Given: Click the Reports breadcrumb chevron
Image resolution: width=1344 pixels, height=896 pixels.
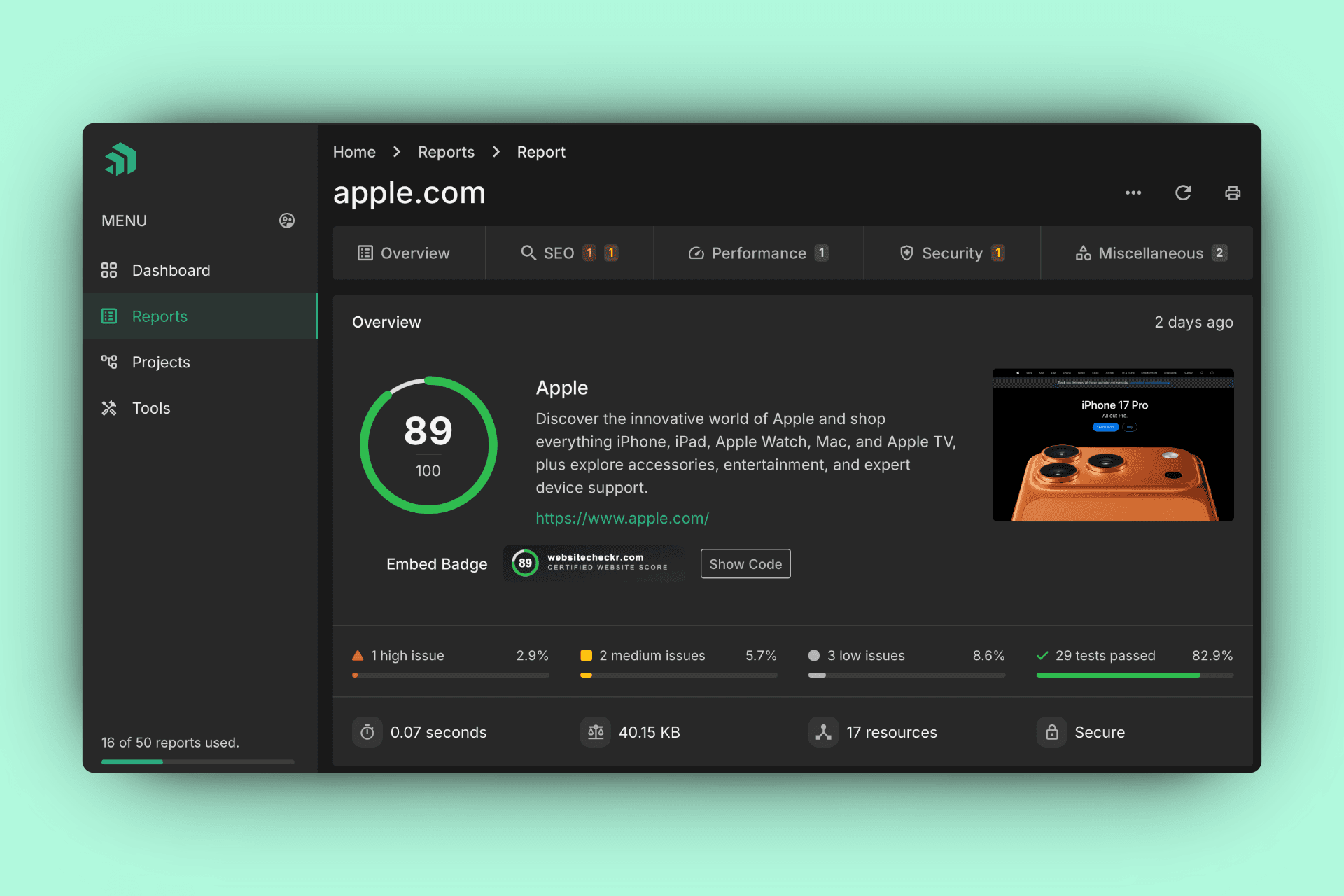Looking at the screenshot, I should tap(496, 151).
